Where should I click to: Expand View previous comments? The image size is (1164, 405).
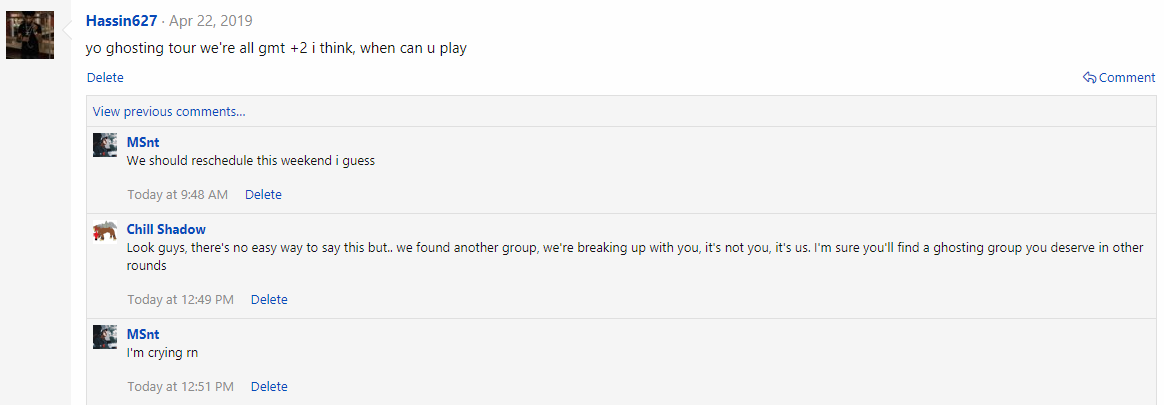click(169, 111)
